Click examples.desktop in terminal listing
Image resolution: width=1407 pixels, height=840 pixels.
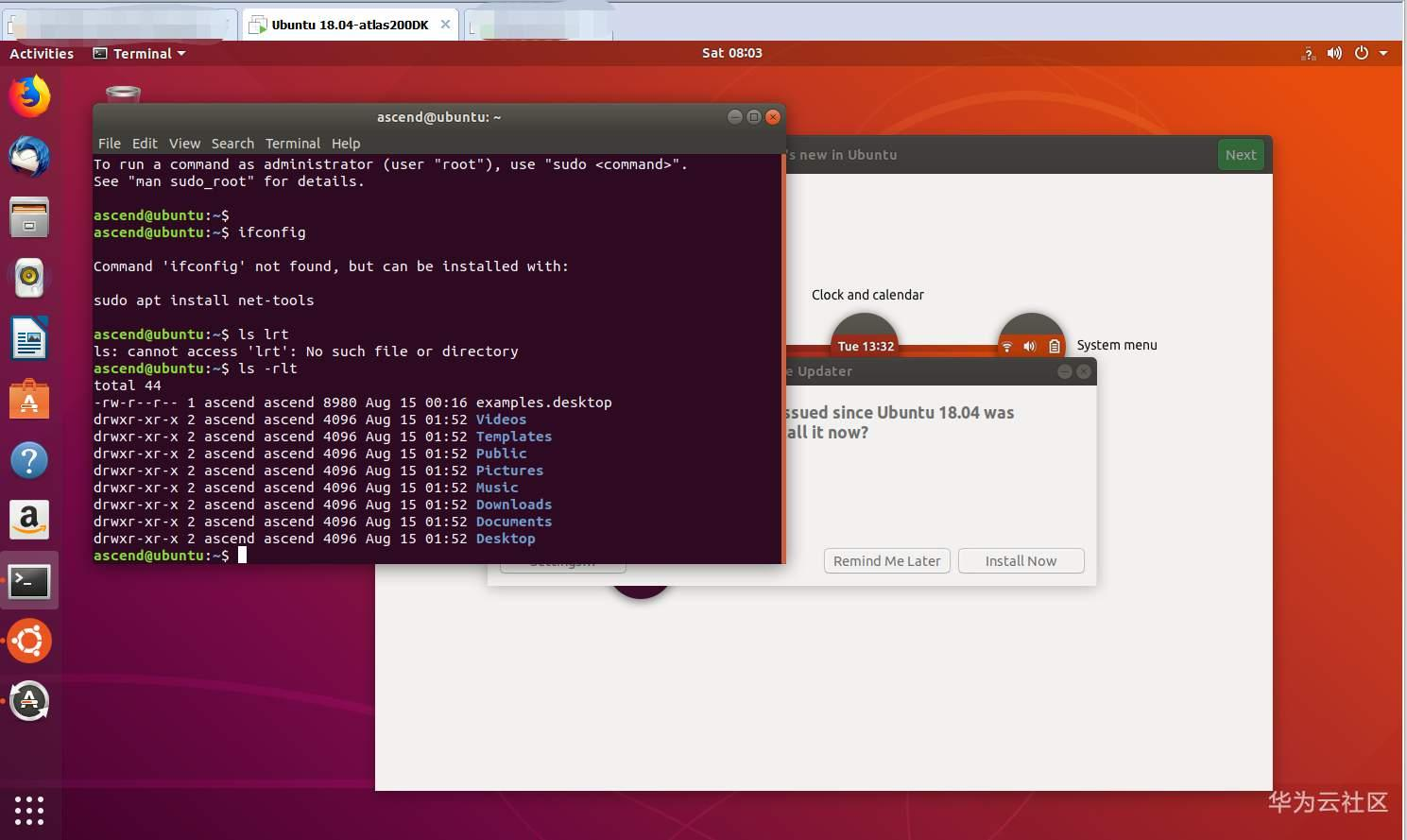tap(543, 403)
